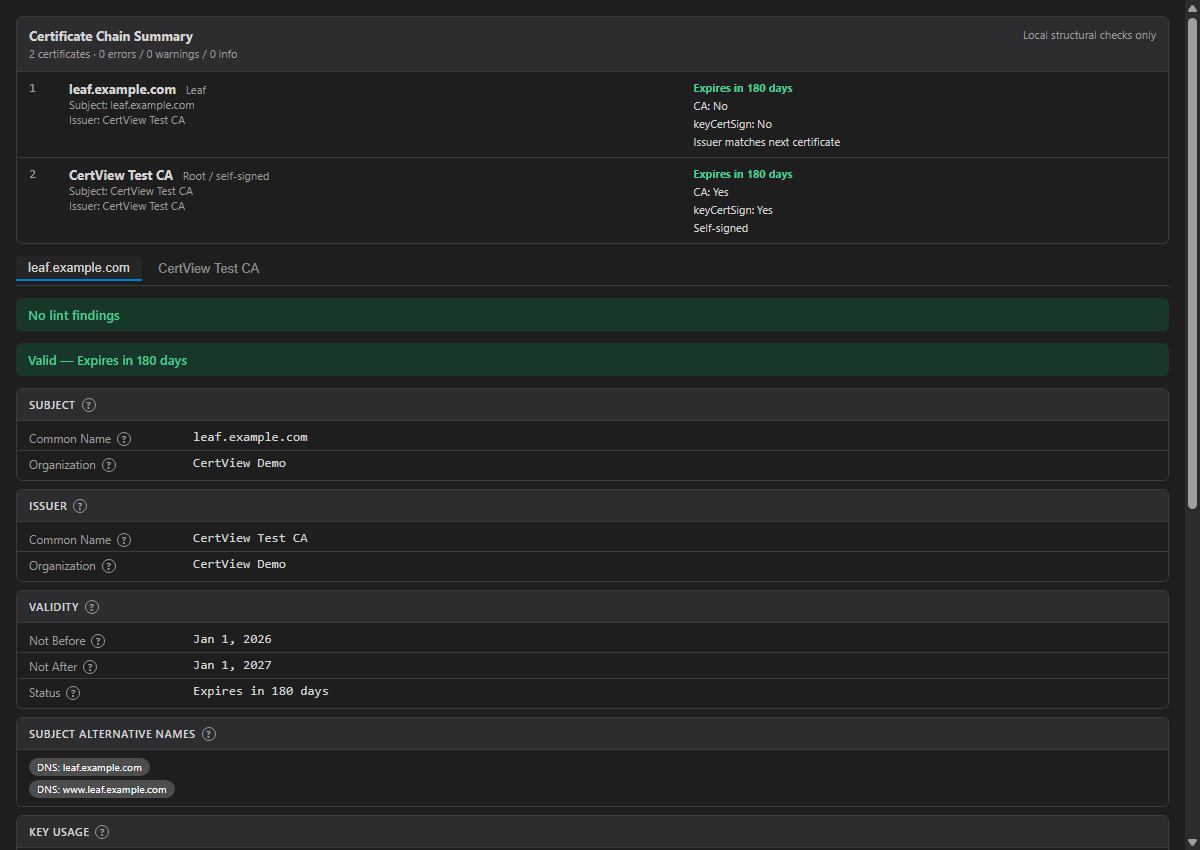Open help icon beside SUBJECT ALTERNATIVE NAMES
Viewport: 1200px width, 850px height.
[x=208, y=734]
